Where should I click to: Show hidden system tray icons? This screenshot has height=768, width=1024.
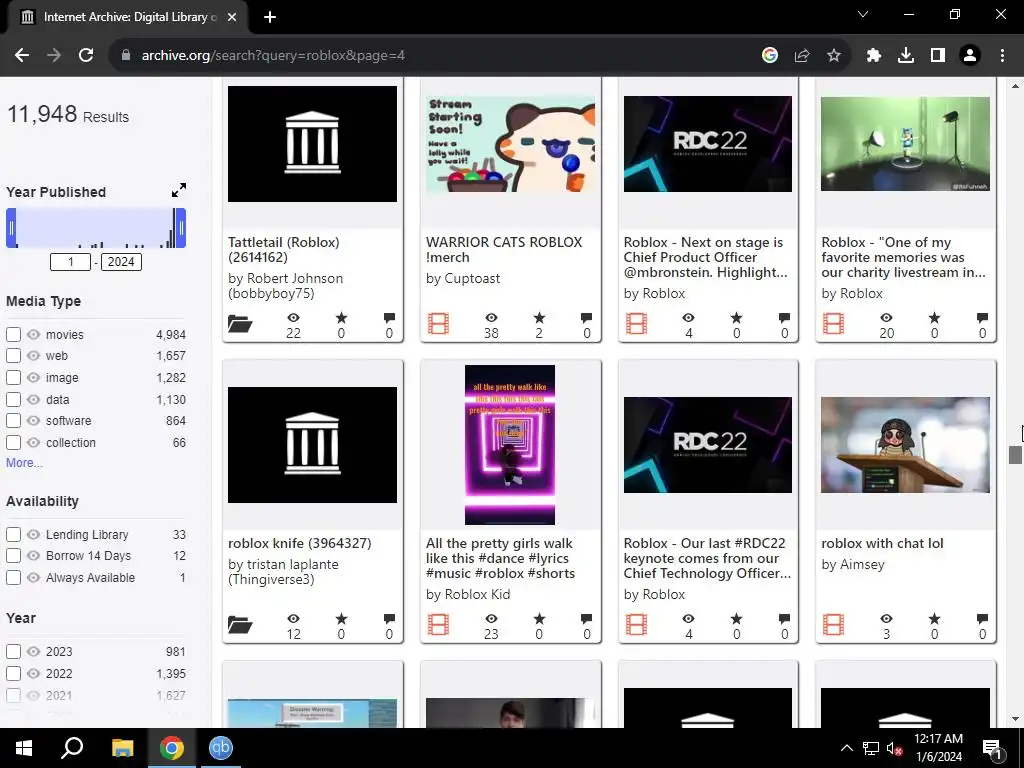(846, 748)
